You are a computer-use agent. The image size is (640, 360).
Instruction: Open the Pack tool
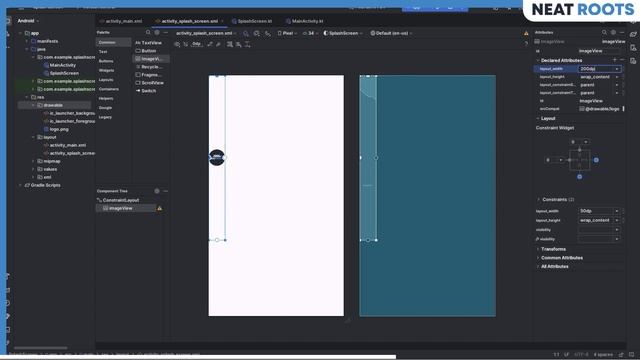click(230, 44)
